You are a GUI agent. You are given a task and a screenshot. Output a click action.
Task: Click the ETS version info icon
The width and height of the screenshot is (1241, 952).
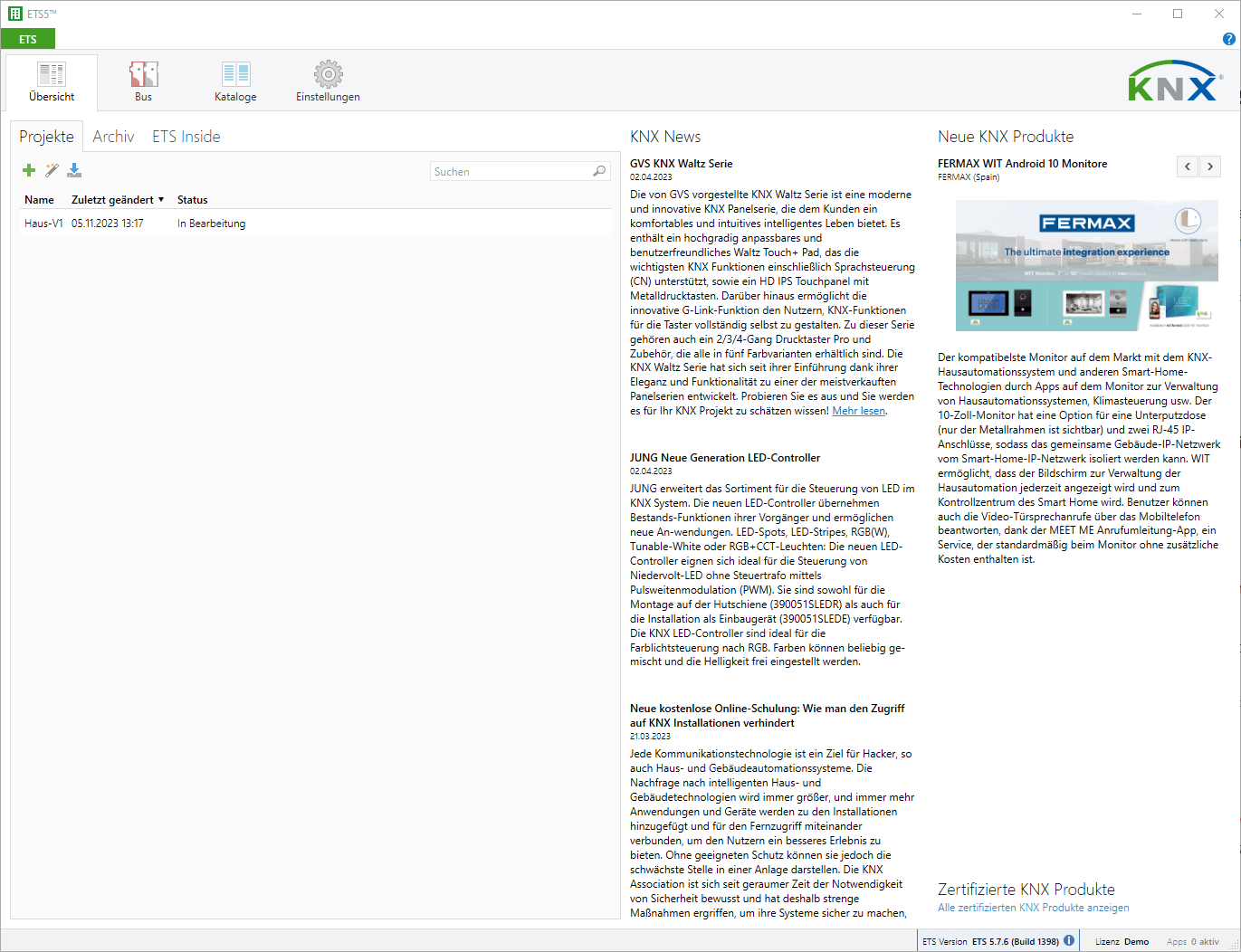[1069, 940]
